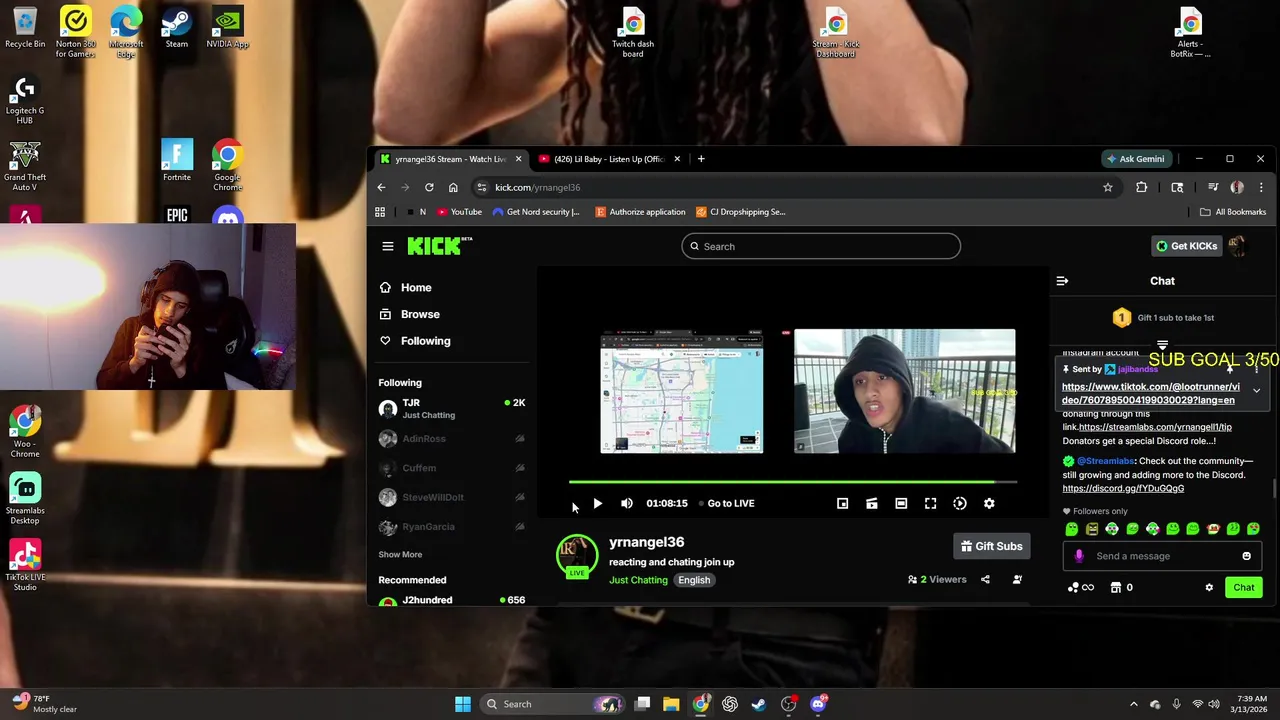Image resolution: width=1280 pixels, height=720 pixels.
Task: Send message with green Chat button
Action: pyautogui.click(x=1244, y=587)
